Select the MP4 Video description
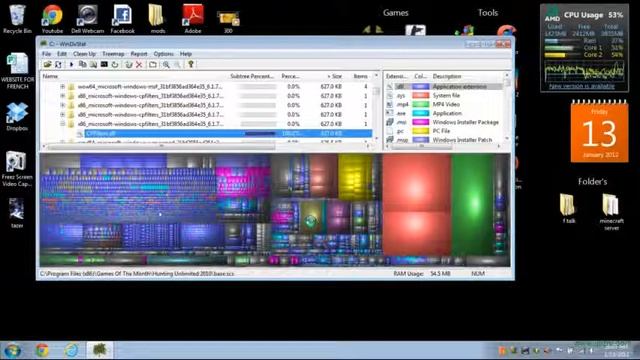 click(446, 104)
